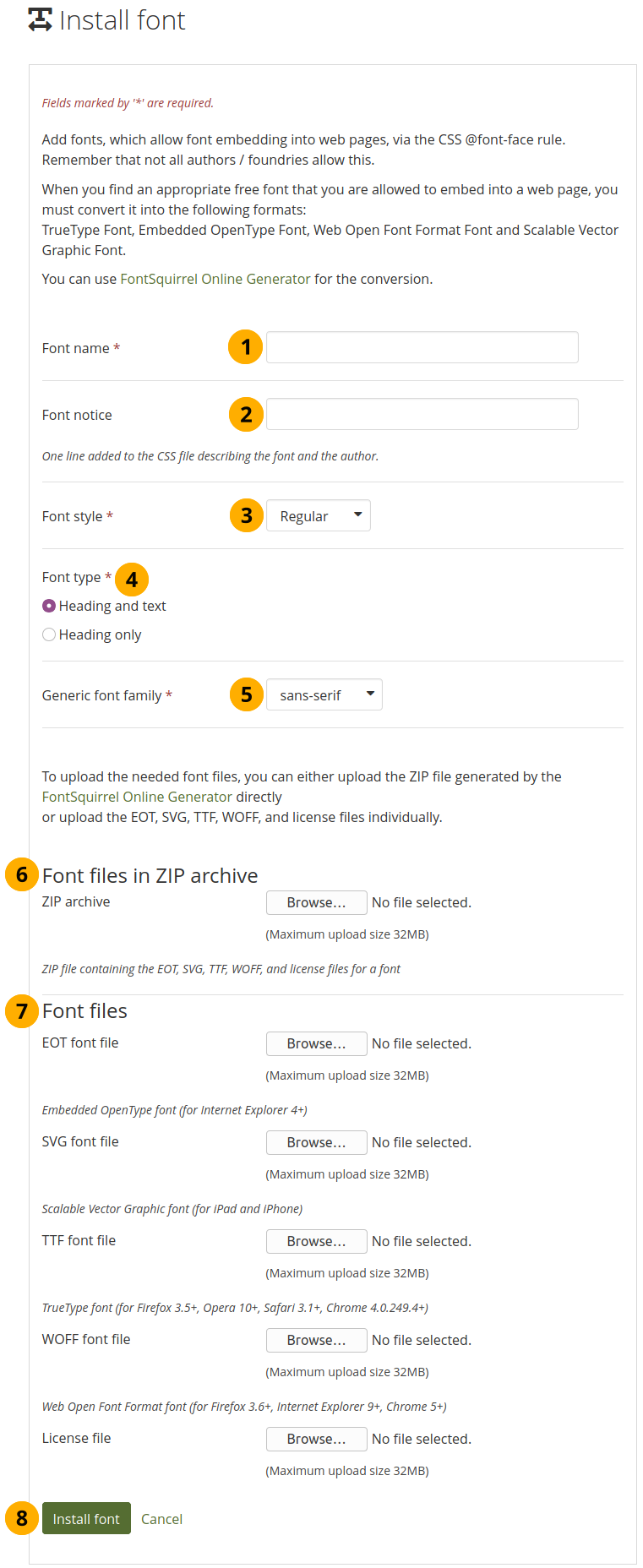This screenshot has height=1568, width=643.
Task: Click the orange number 8 callout badge
Action: pos(22,1518)
